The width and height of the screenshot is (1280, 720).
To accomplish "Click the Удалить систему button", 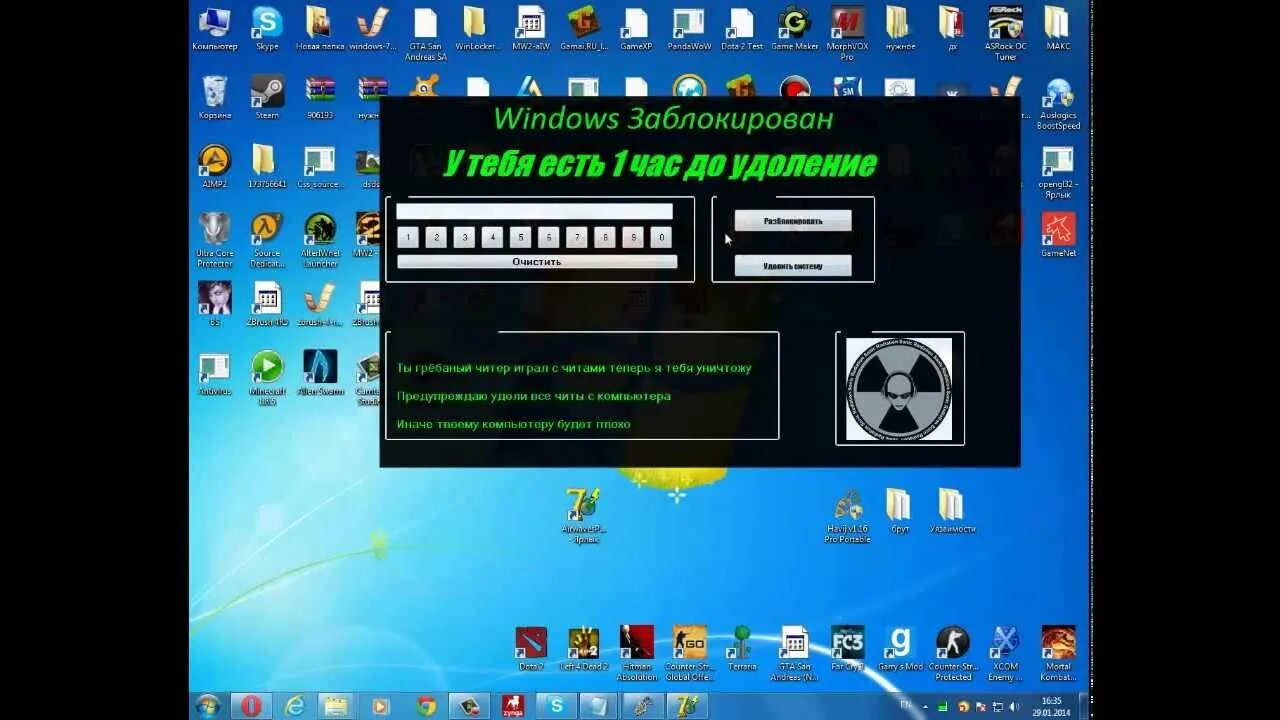I will pyautogui.click(x=793, y=266).
